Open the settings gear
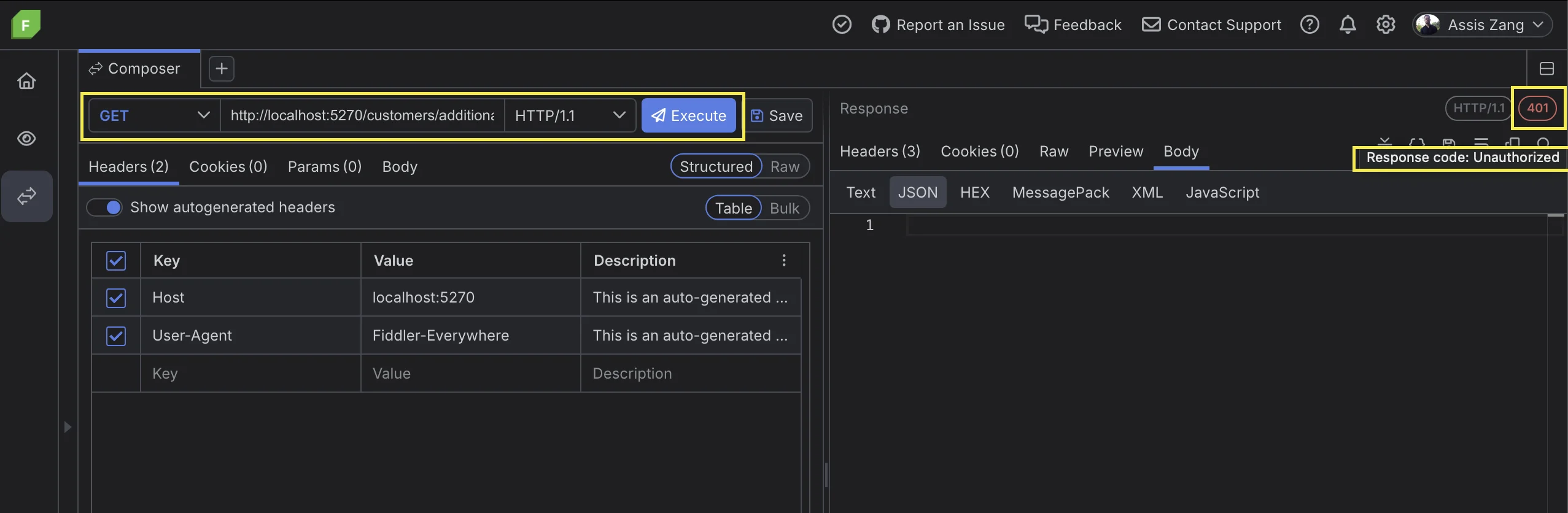Screen dimensions: 1568x513 pyautogui.click(x=1386, y=25)
